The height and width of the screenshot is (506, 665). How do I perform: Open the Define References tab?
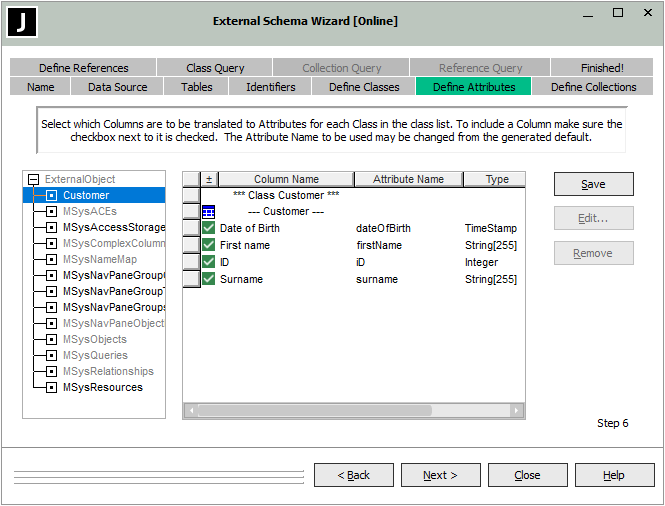click(x=83, y=68)
